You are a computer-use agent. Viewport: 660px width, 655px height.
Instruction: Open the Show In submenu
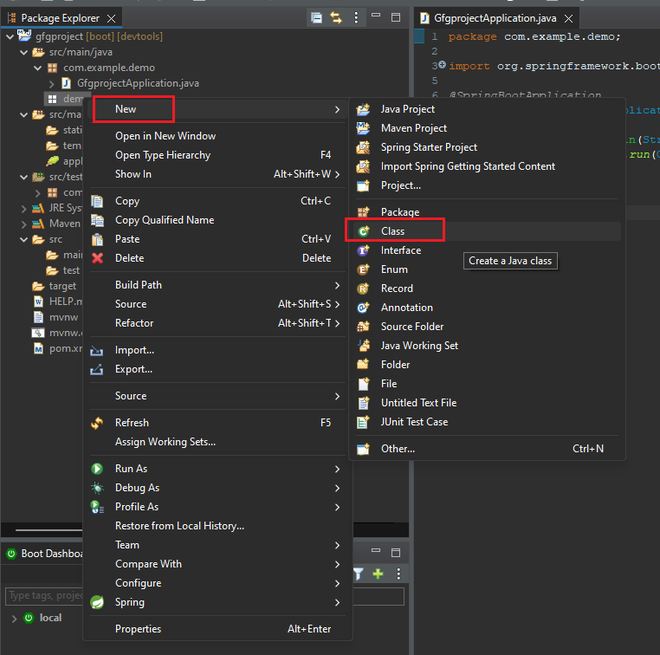click(x=217, y=174)
